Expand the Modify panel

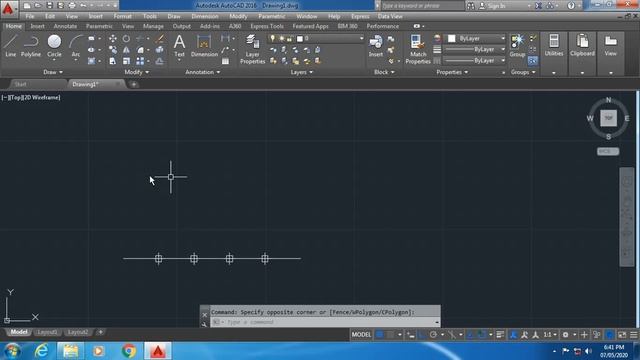point(136,72)
